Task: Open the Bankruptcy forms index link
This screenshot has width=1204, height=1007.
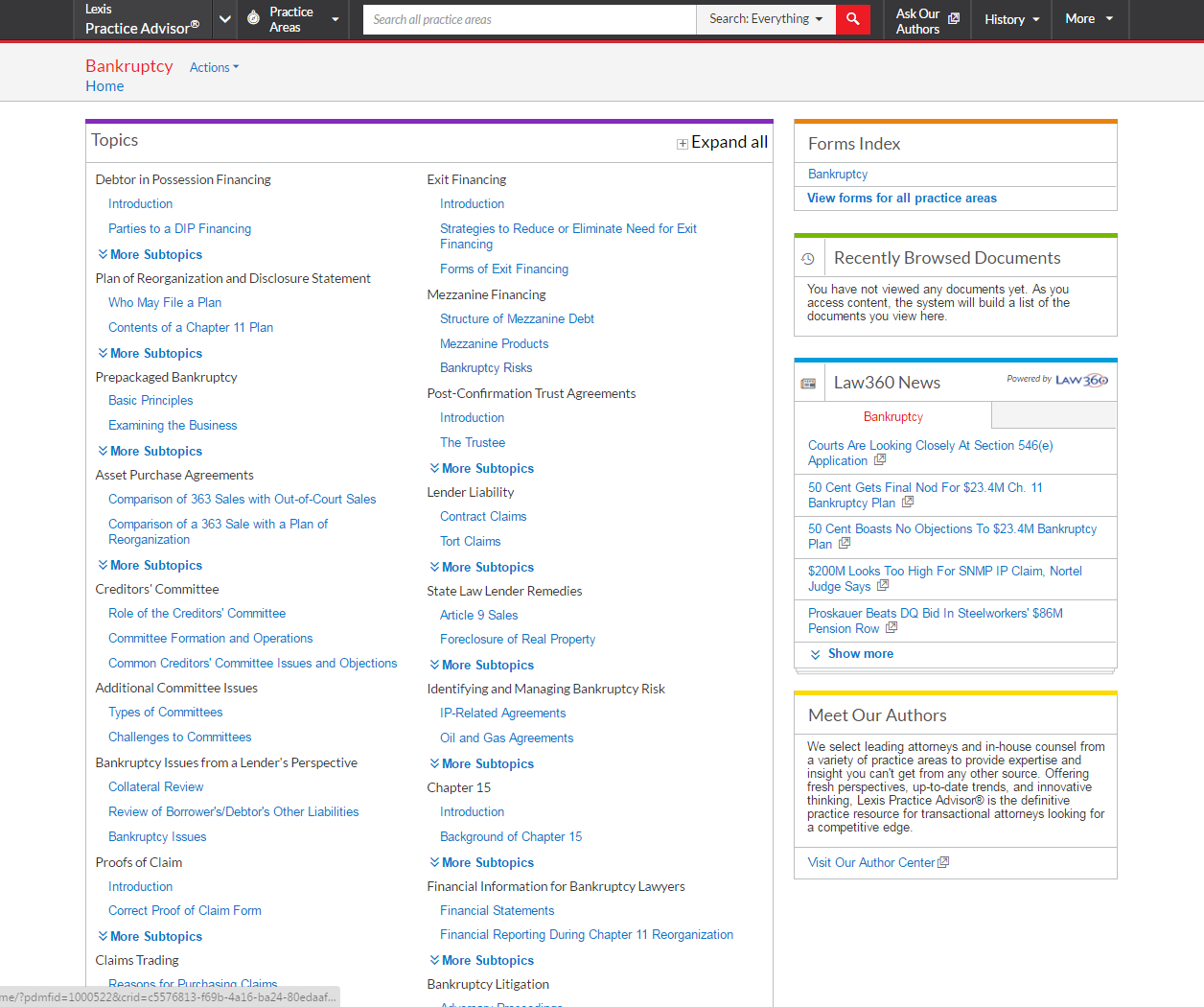Action: 838,174
